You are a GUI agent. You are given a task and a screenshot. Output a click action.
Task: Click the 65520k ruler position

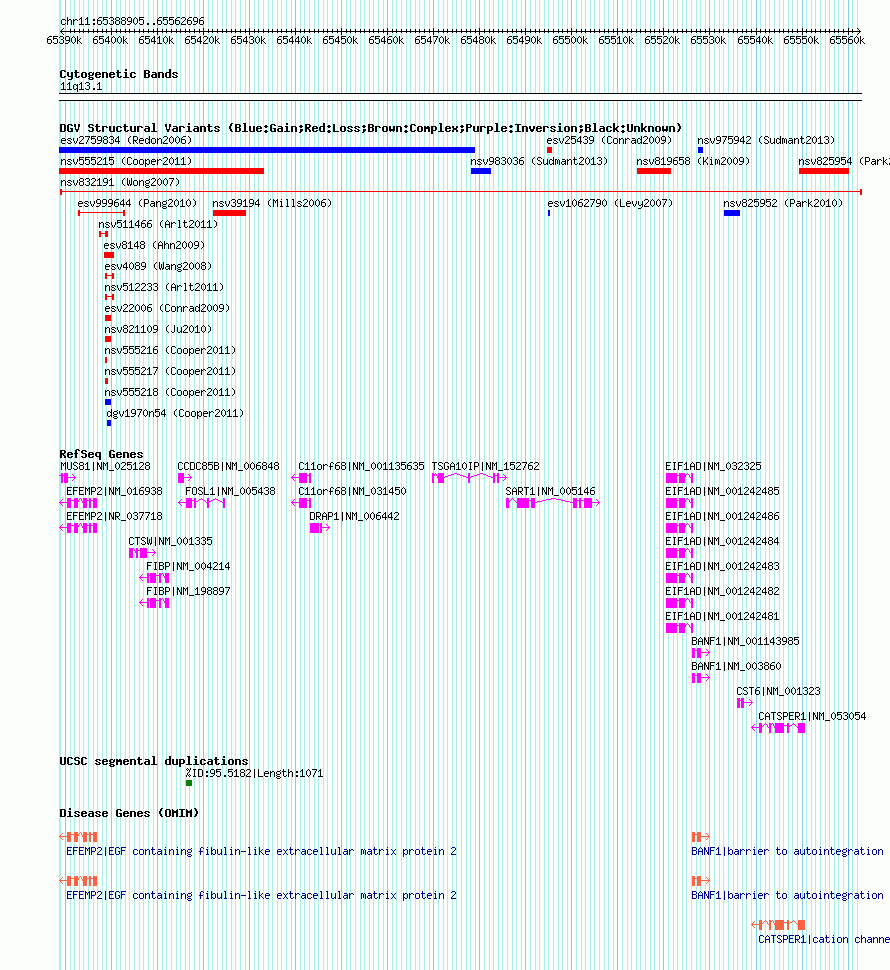coord(662,40)
